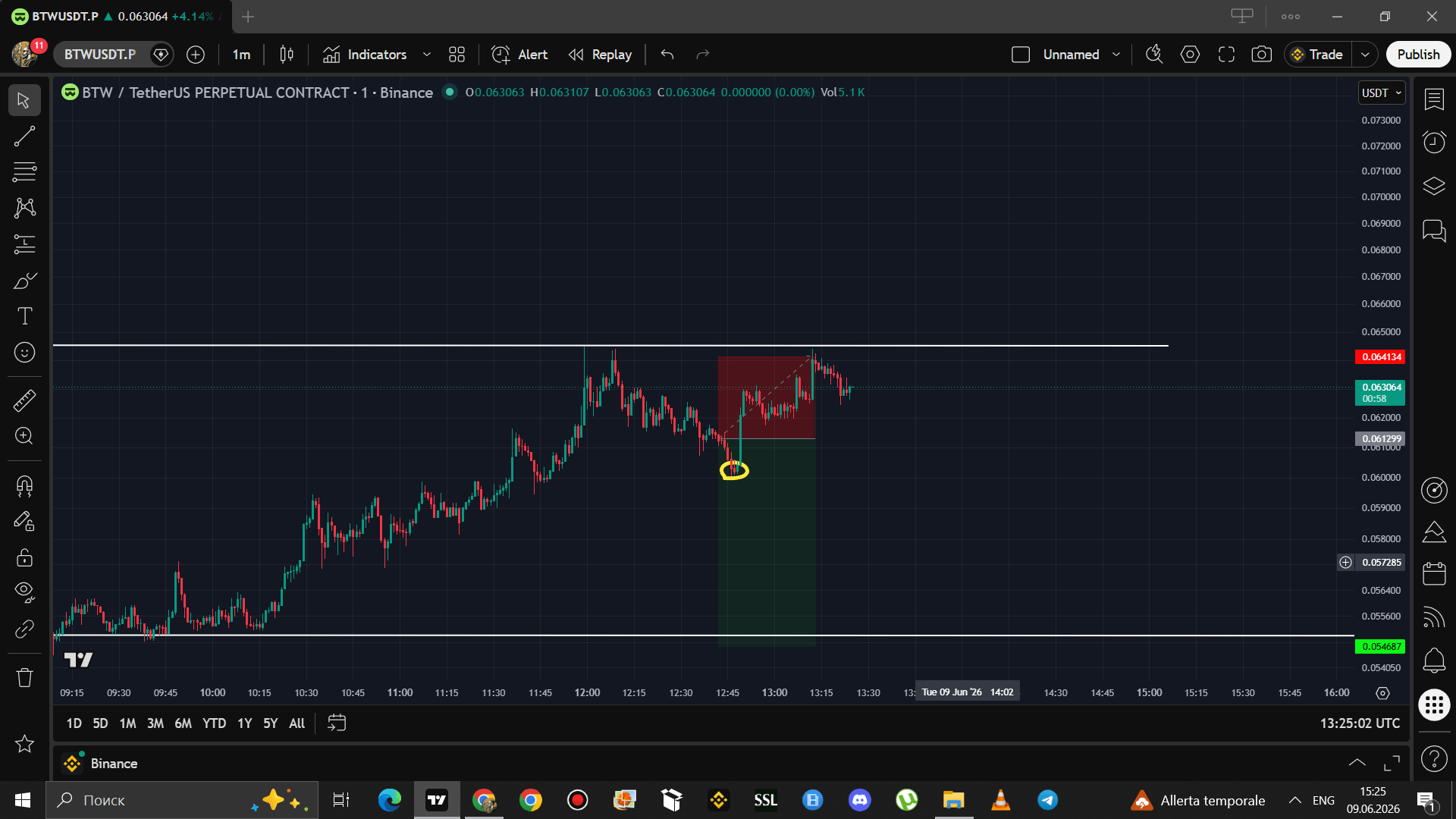Open the notifications bell panel
This screenshot has width=1456, height=819.
[1434, 661]
